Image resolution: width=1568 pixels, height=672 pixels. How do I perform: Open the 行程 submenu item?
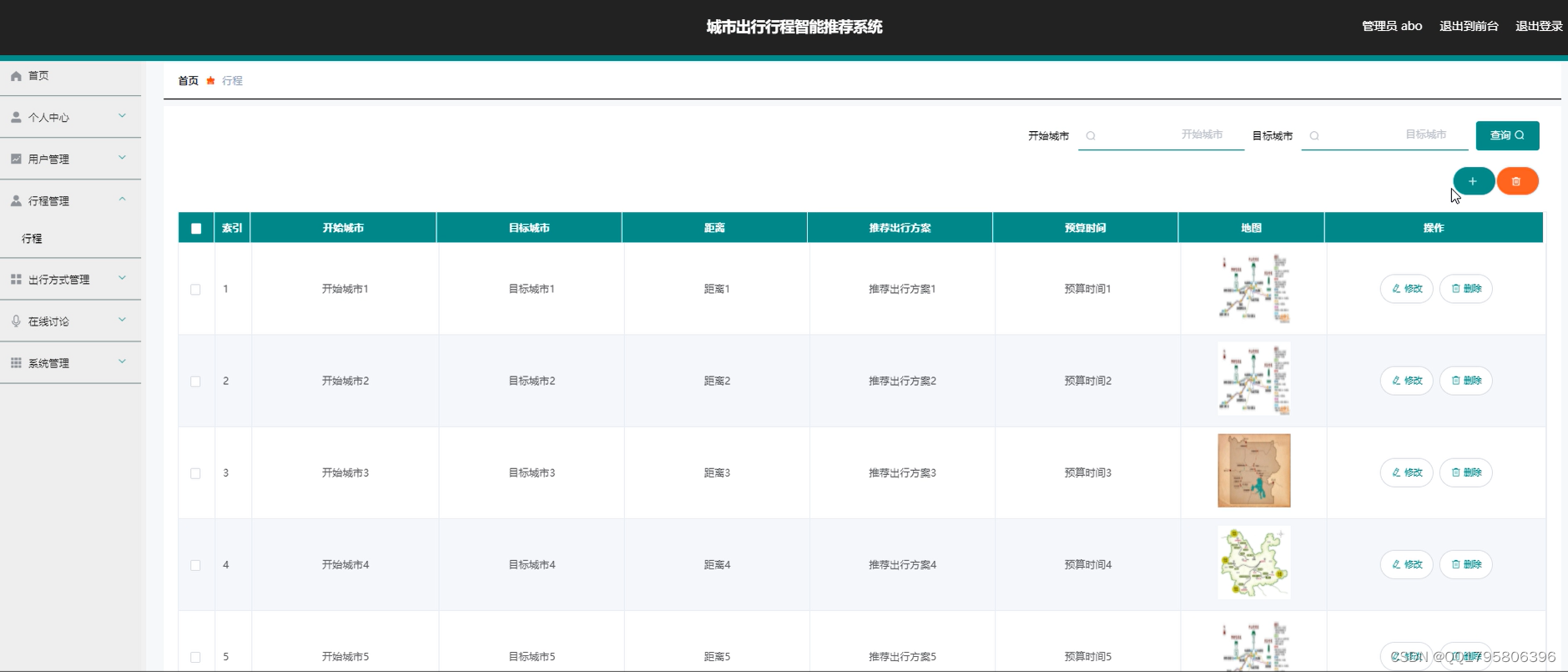tap(70, 239)
